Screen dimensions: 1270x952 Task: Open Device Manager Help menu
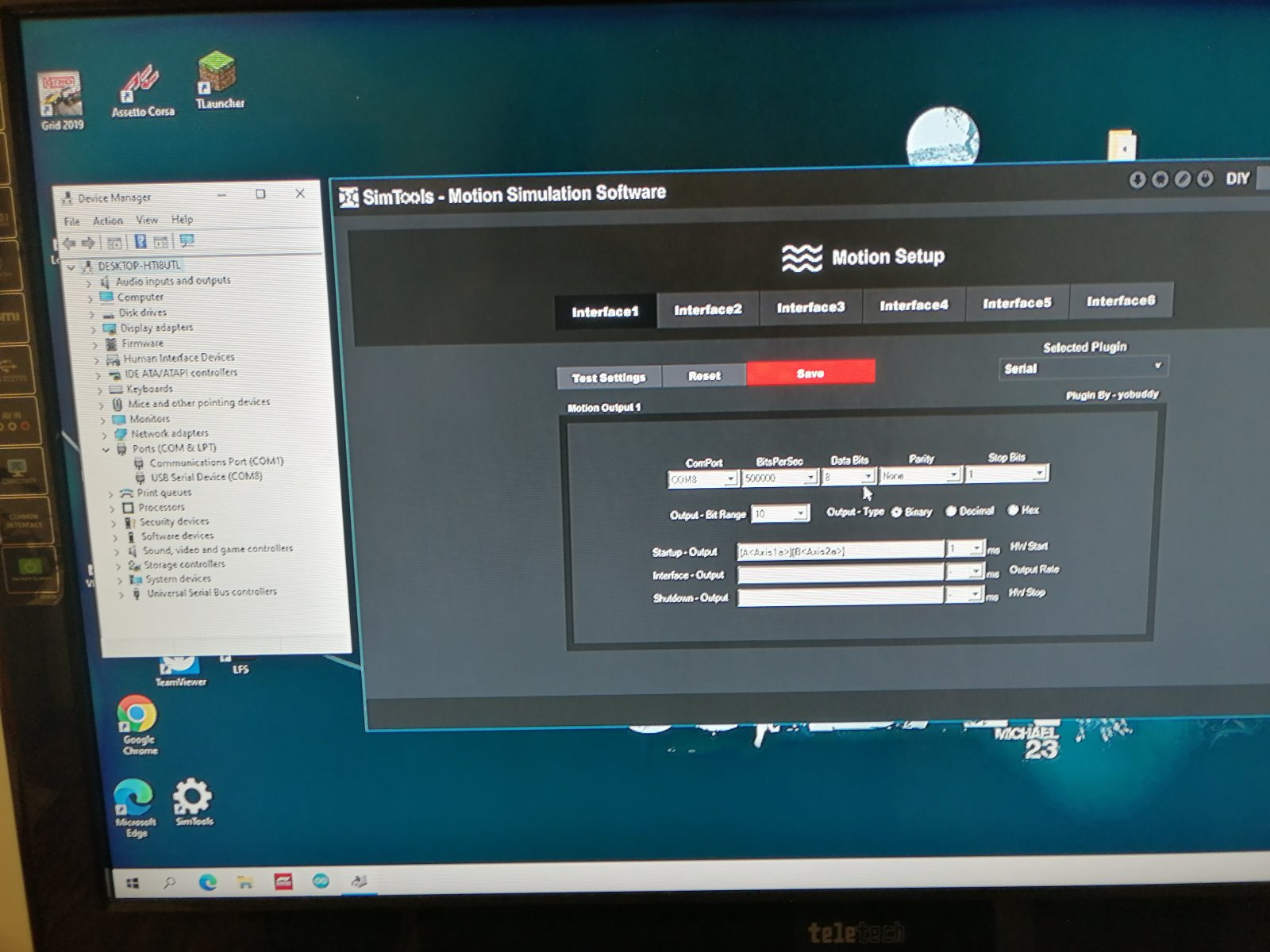coord(182,219)
